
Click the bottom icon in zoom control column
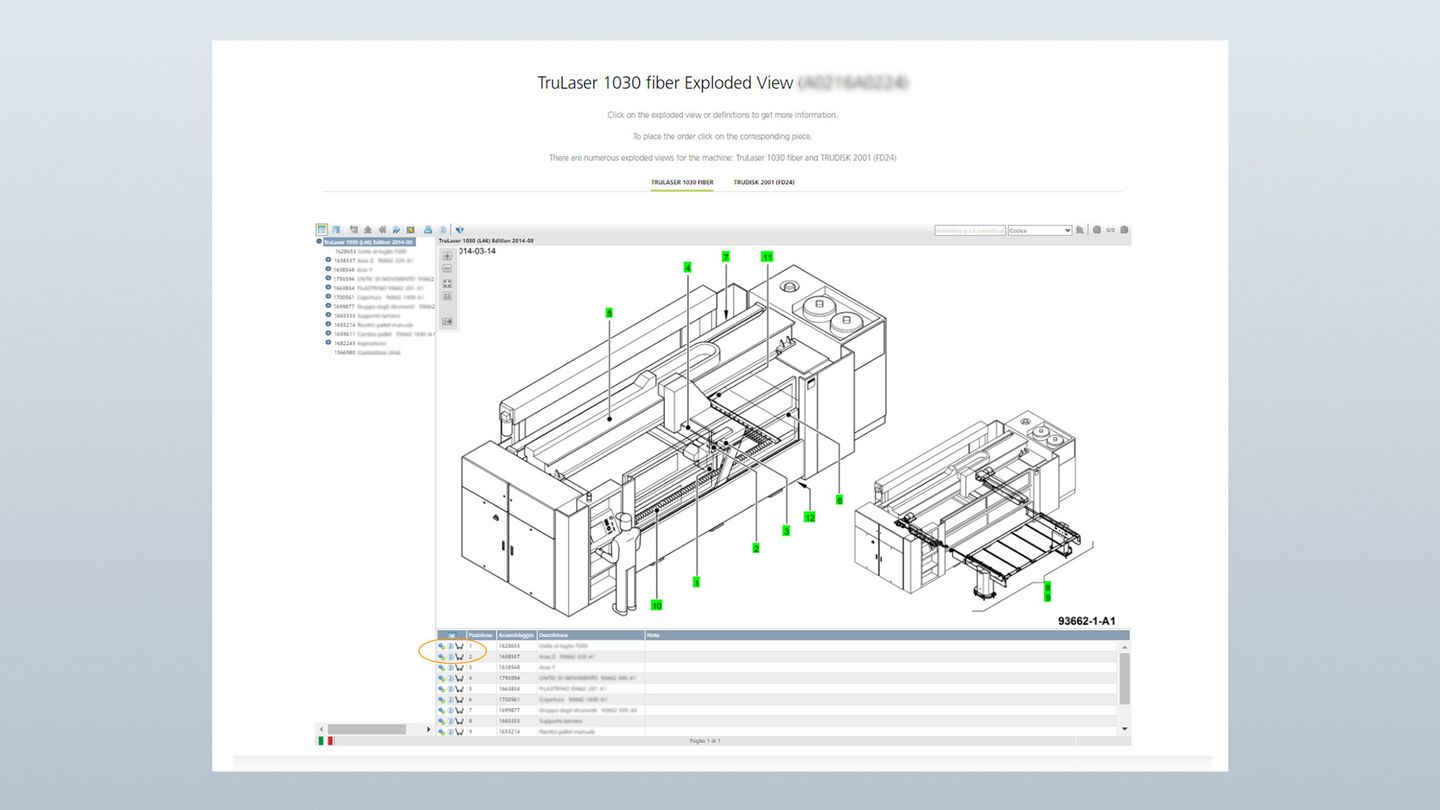[447, 322]
